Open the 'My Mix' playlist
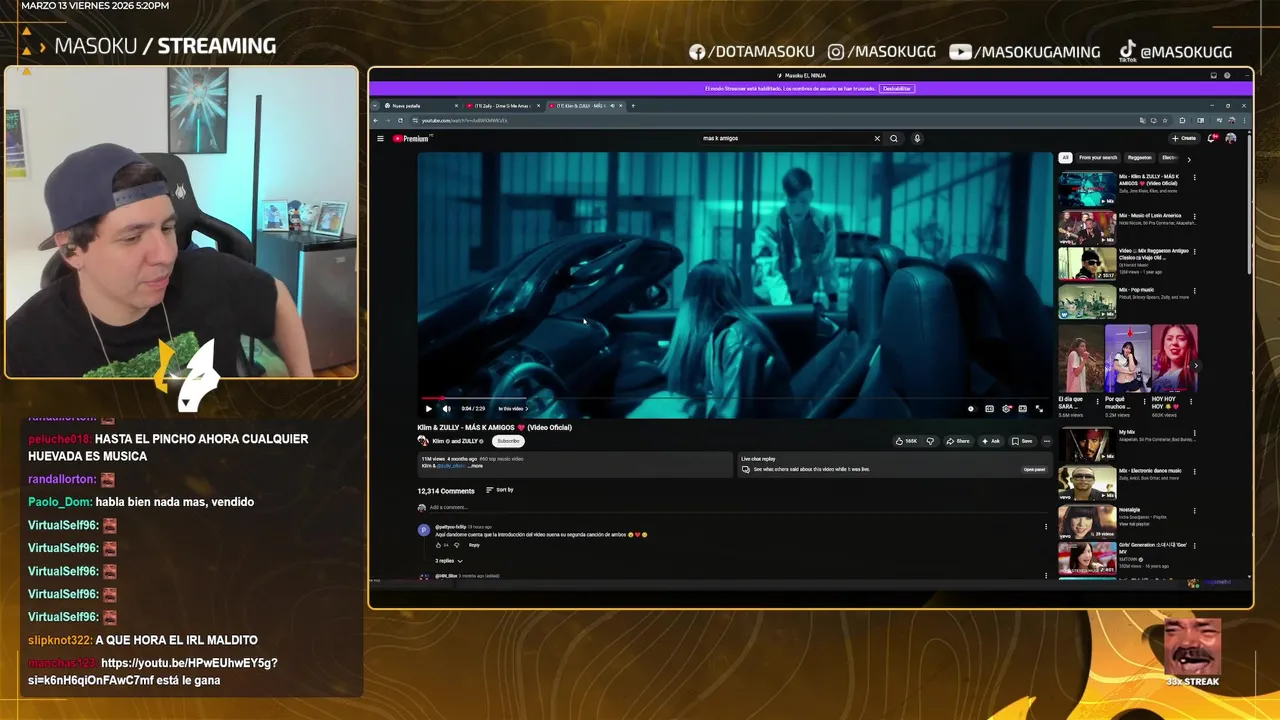This screenshot has width=1280, height=720. pos(1087,445)
